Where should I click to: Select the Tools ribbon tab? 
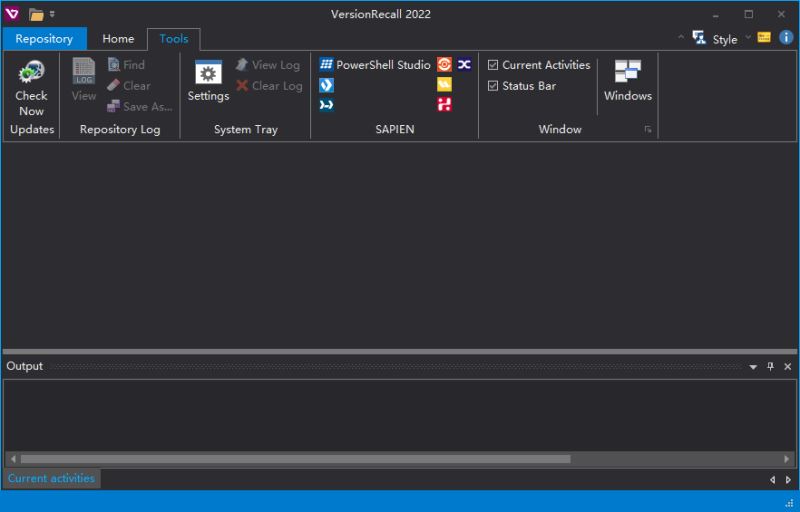point(173,39)
